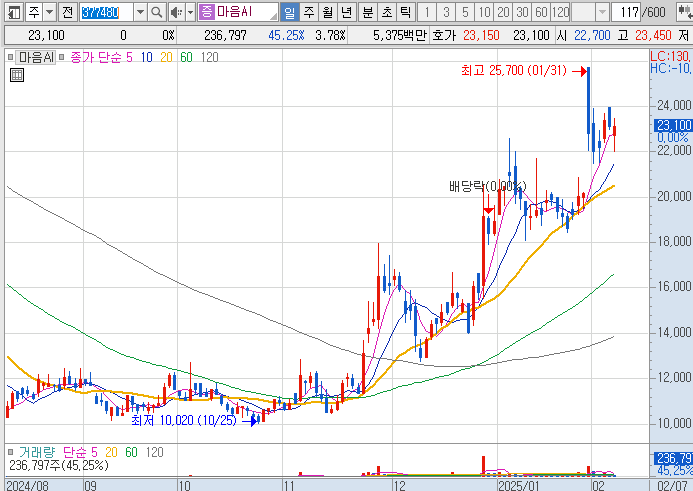Image resolution: width=693 pixels, height=491 pixels.
Task: Select the 일 daily chart period
Action: tap(289, 12)
